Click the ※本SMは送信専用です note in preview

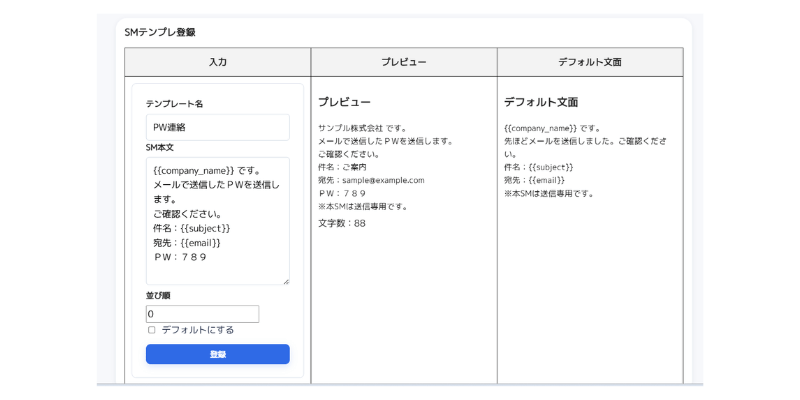[x=363, y=207]
